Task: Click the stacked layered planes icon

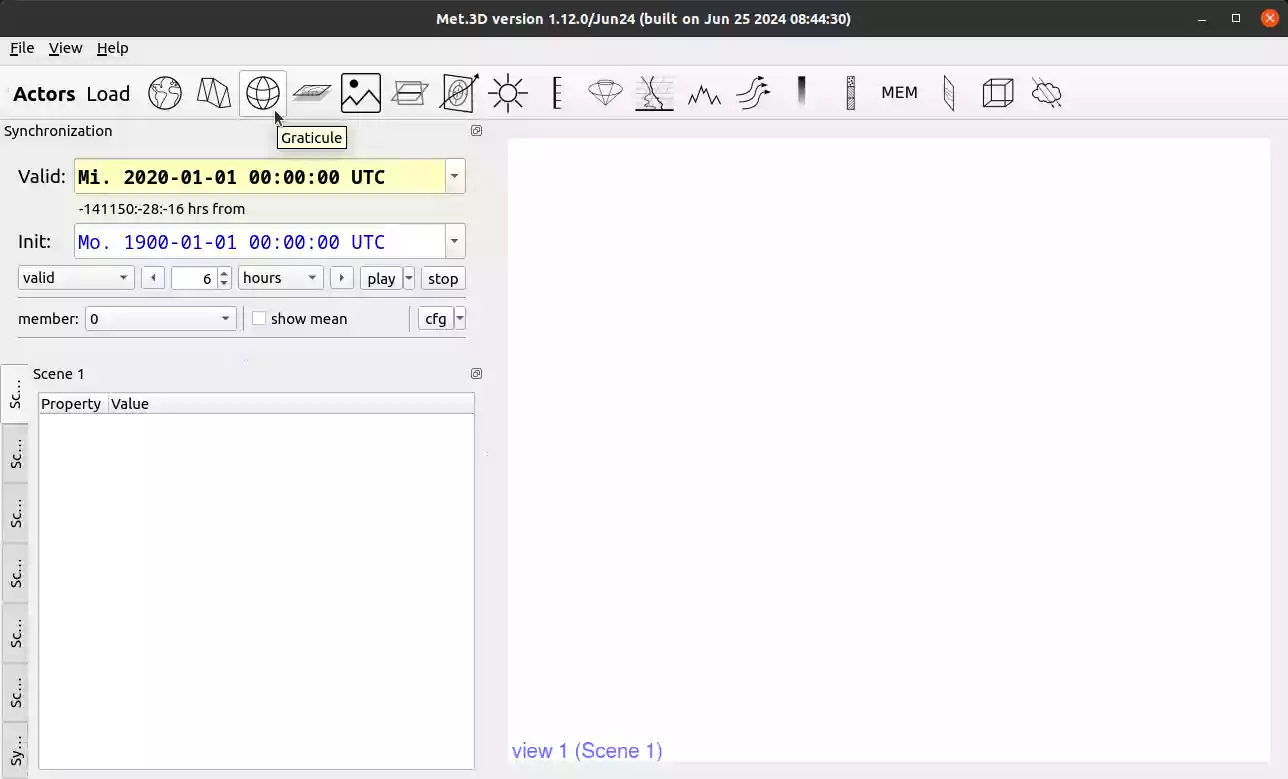Action: click(x=410, y=94)
